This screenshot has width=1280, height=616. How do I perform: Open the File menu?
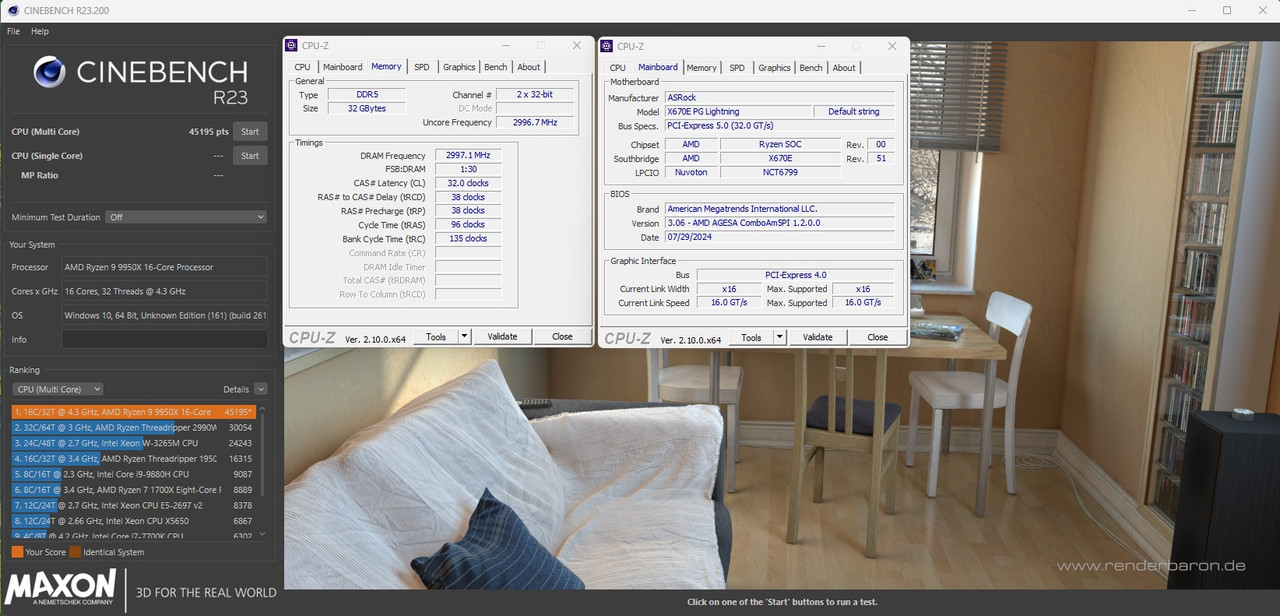(x=13, y=32)
